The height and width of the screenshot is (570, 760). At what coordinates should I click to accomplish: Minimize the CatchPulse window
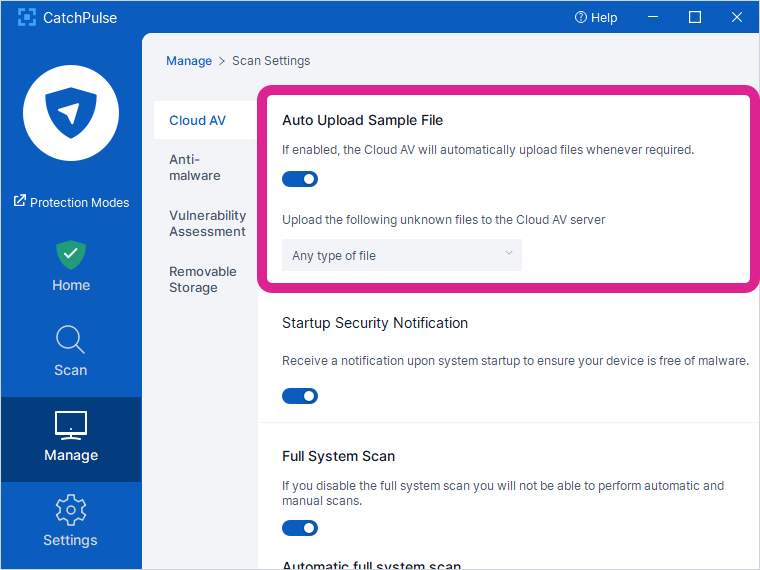click(653, 17)
